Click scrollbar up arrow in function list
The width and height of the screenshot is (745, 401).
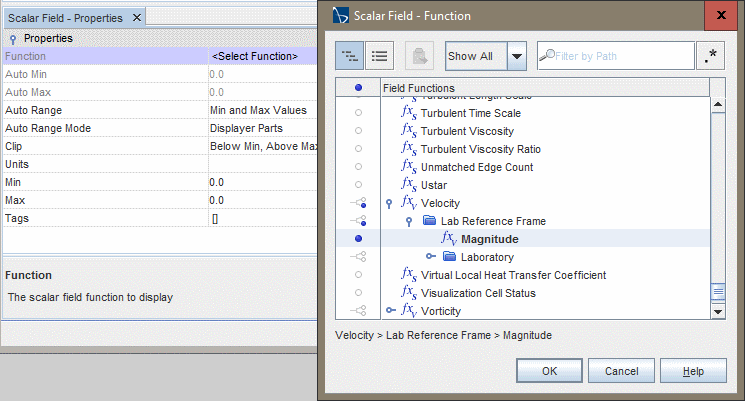(718, 105)
